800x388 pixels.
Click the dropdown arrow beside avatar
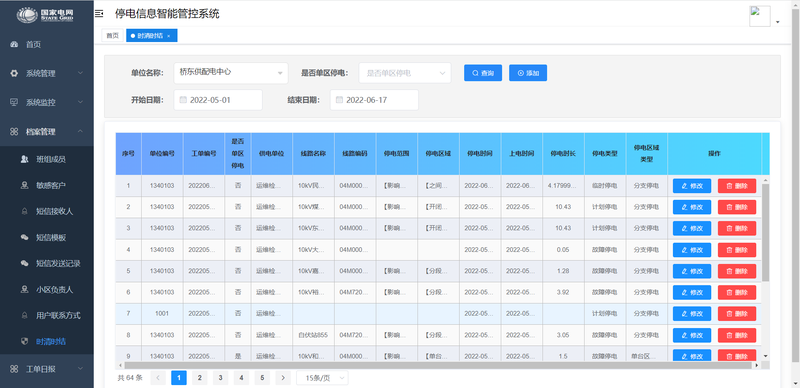point(778,22)
